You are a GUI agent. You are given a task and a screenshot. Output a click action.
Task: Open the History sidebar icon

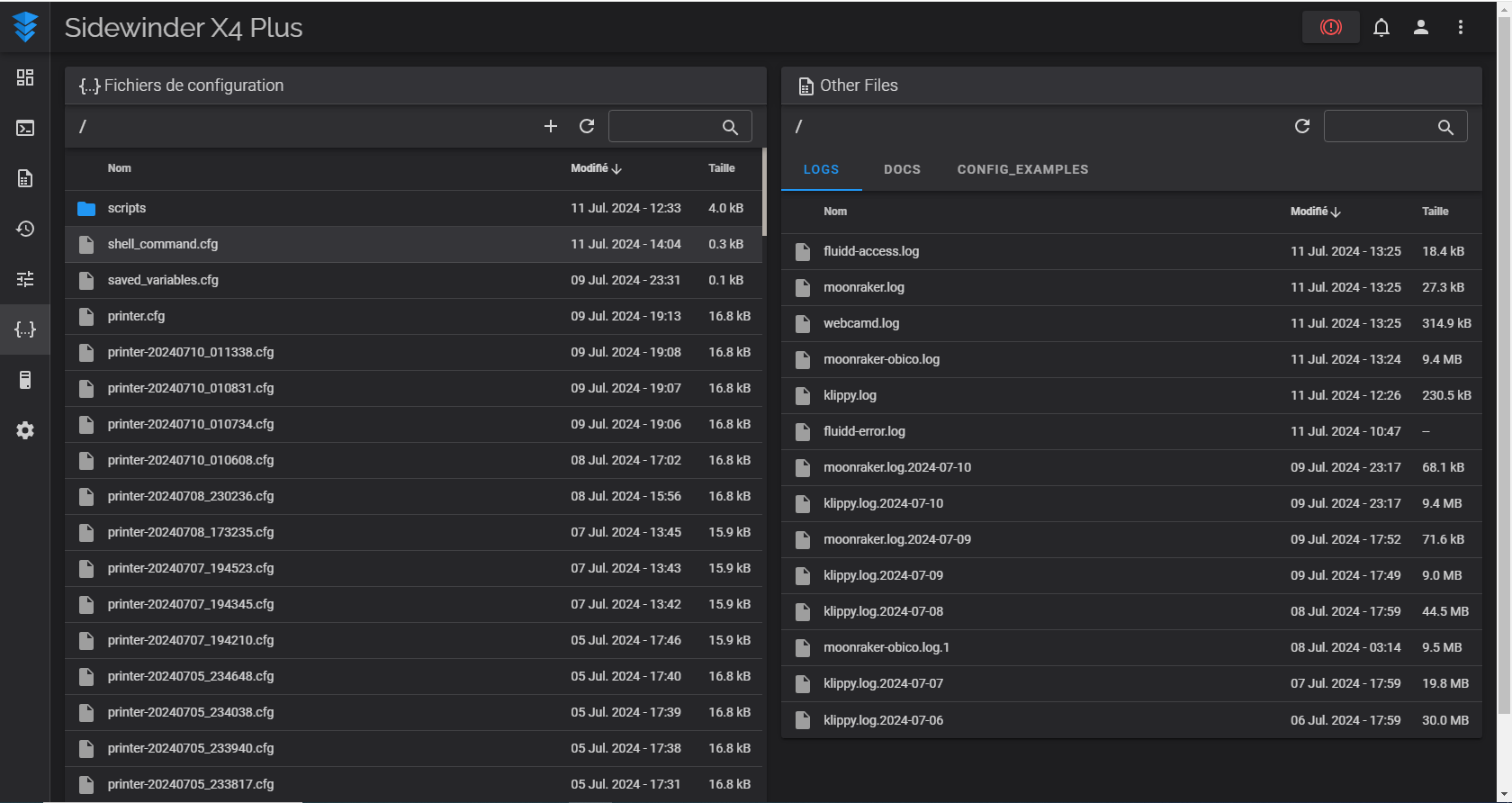pyautogui.click(x=25, y=229)
